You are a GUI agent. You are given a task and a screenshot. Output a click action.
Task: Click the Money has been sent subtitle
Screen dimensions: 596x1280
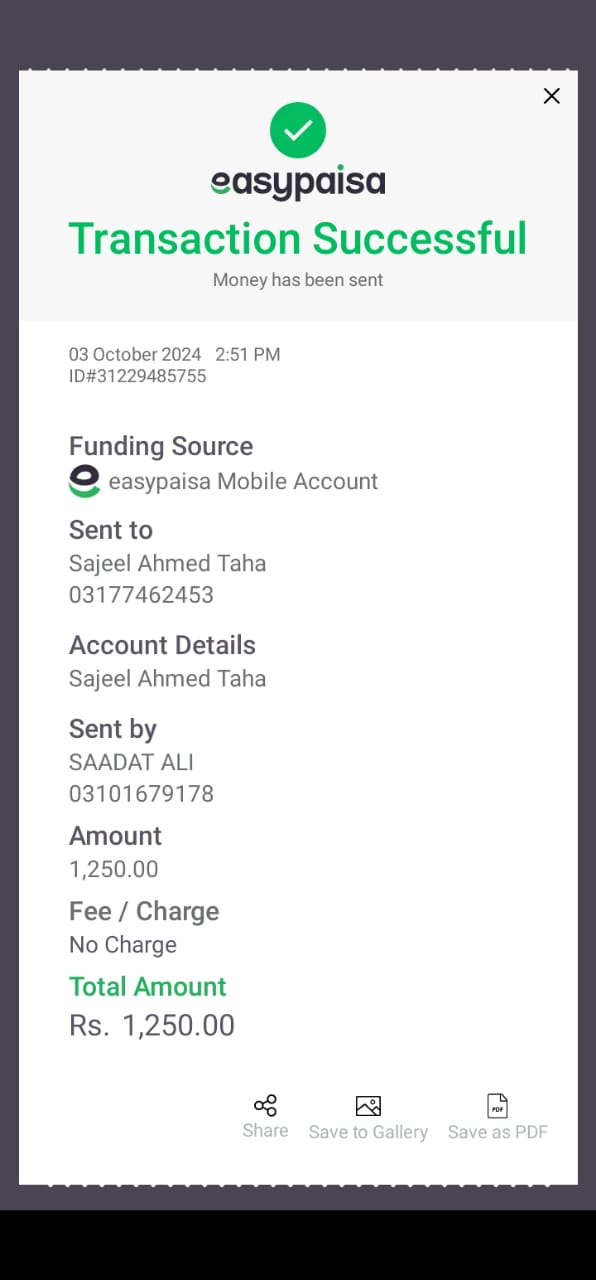pyautogui.click(x=298, y=280)
